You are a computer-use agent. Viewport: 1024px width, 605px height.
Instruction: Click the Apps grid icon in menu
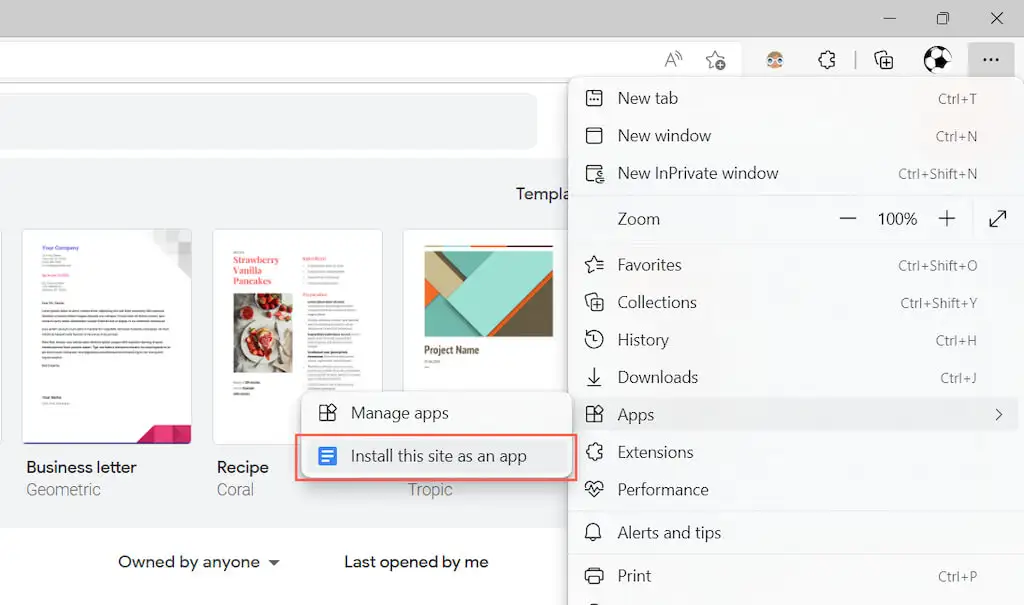[x=594, y=414]
